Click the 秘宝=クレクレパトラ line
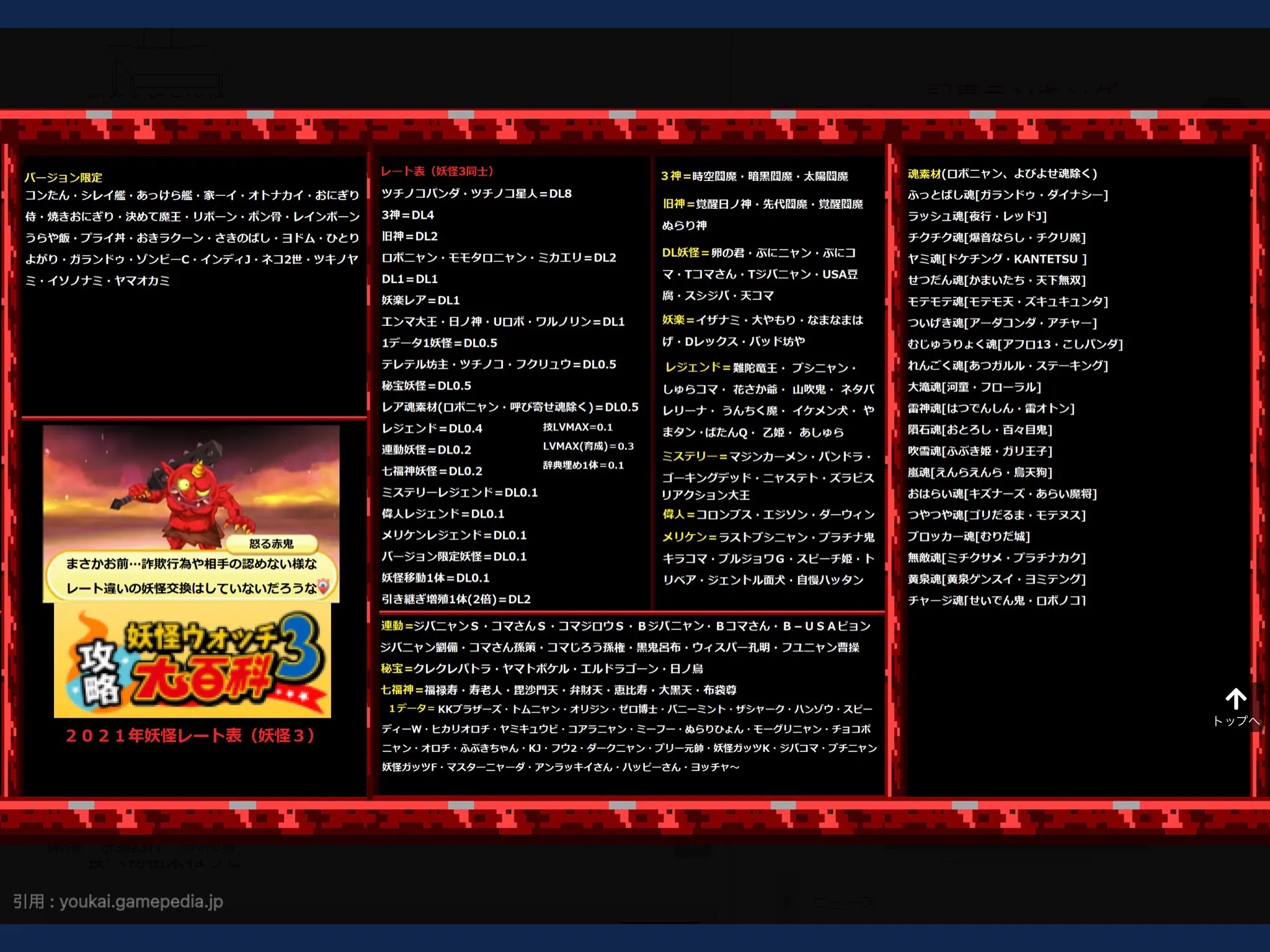Screen dimensions: 1270x952 542,669
